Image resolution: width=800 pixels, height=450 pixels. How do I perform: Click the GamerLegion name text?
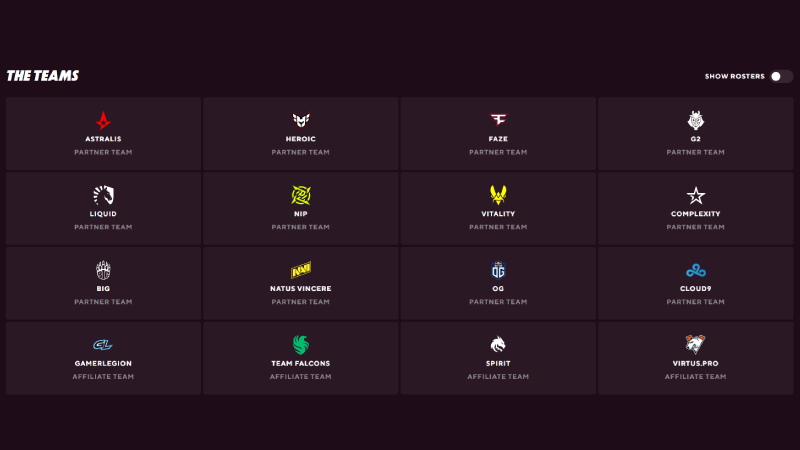[x=103, y=363]
